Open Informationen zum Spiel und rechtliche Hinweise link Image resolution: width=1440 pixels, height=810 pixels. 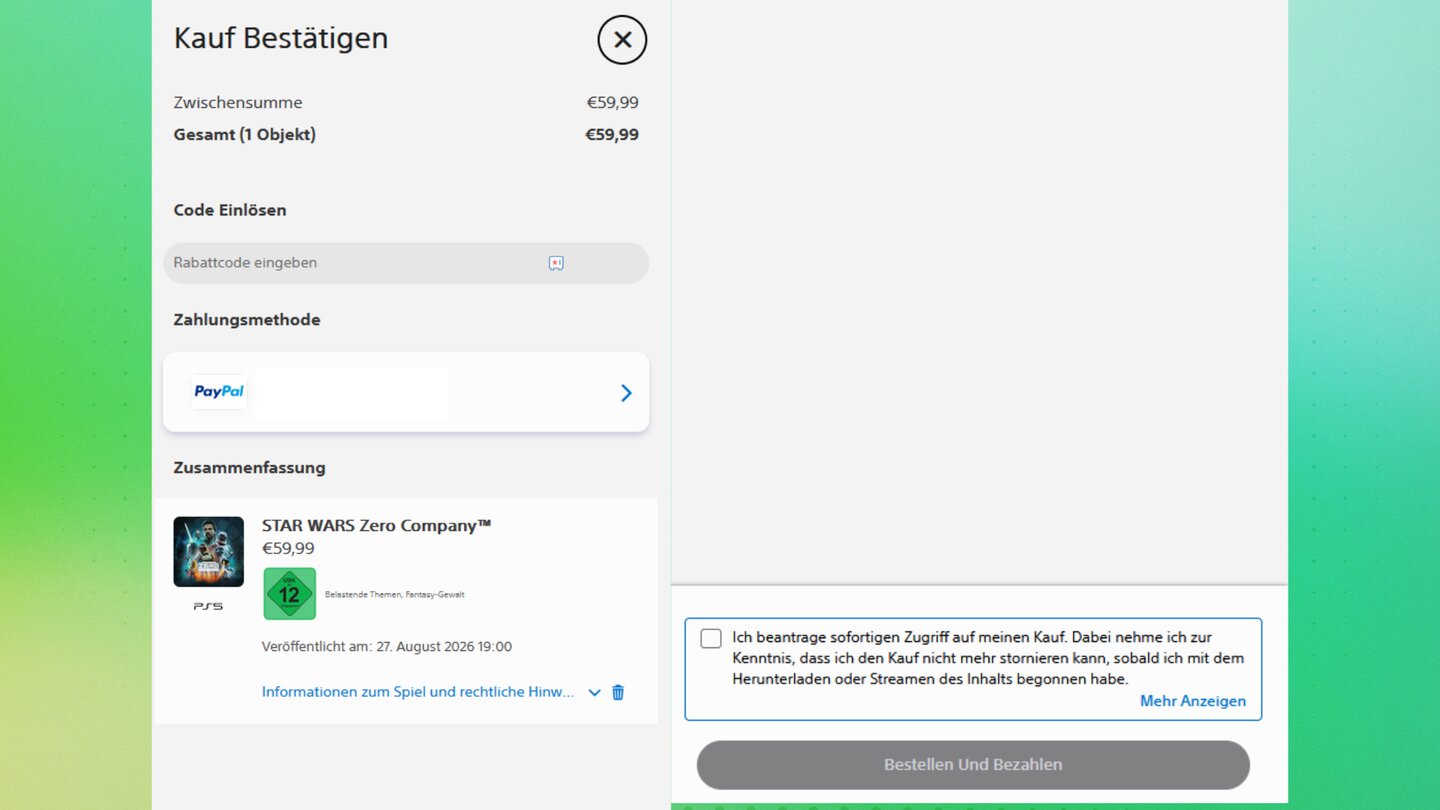418,692
